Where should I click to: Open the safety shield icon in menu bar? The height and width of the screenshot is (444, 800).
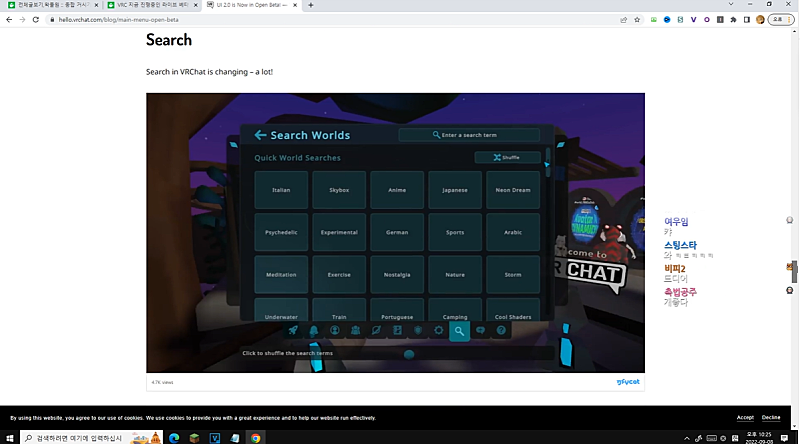pyautogui.click(x=418, y=331)
